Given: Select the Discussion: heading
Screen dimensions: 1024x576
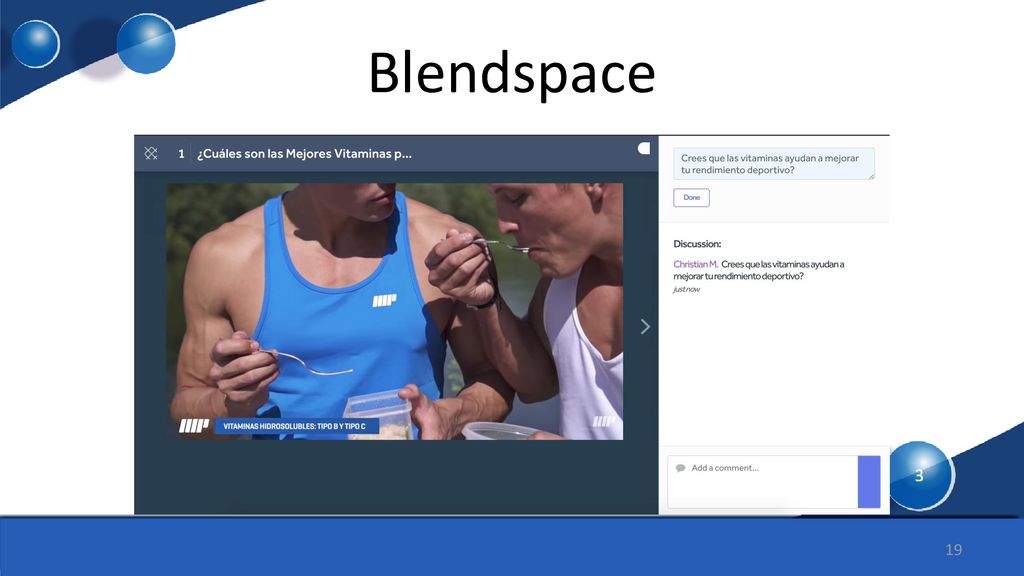Looking at the screenshot, I should click(x=697, y=244).
